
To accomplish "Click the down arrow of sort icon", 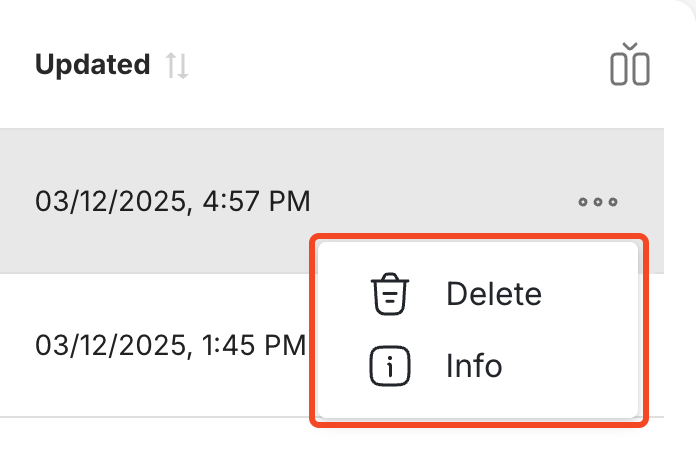I will click(x=183, y=66).
